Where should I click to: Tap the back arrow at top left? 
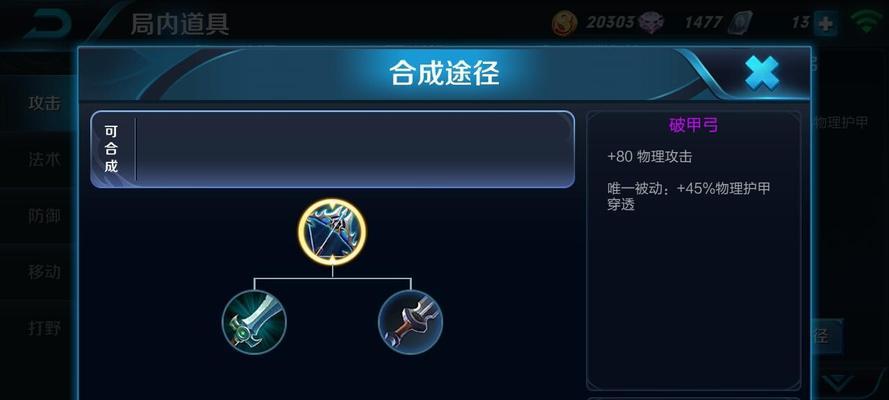(48, 24)
